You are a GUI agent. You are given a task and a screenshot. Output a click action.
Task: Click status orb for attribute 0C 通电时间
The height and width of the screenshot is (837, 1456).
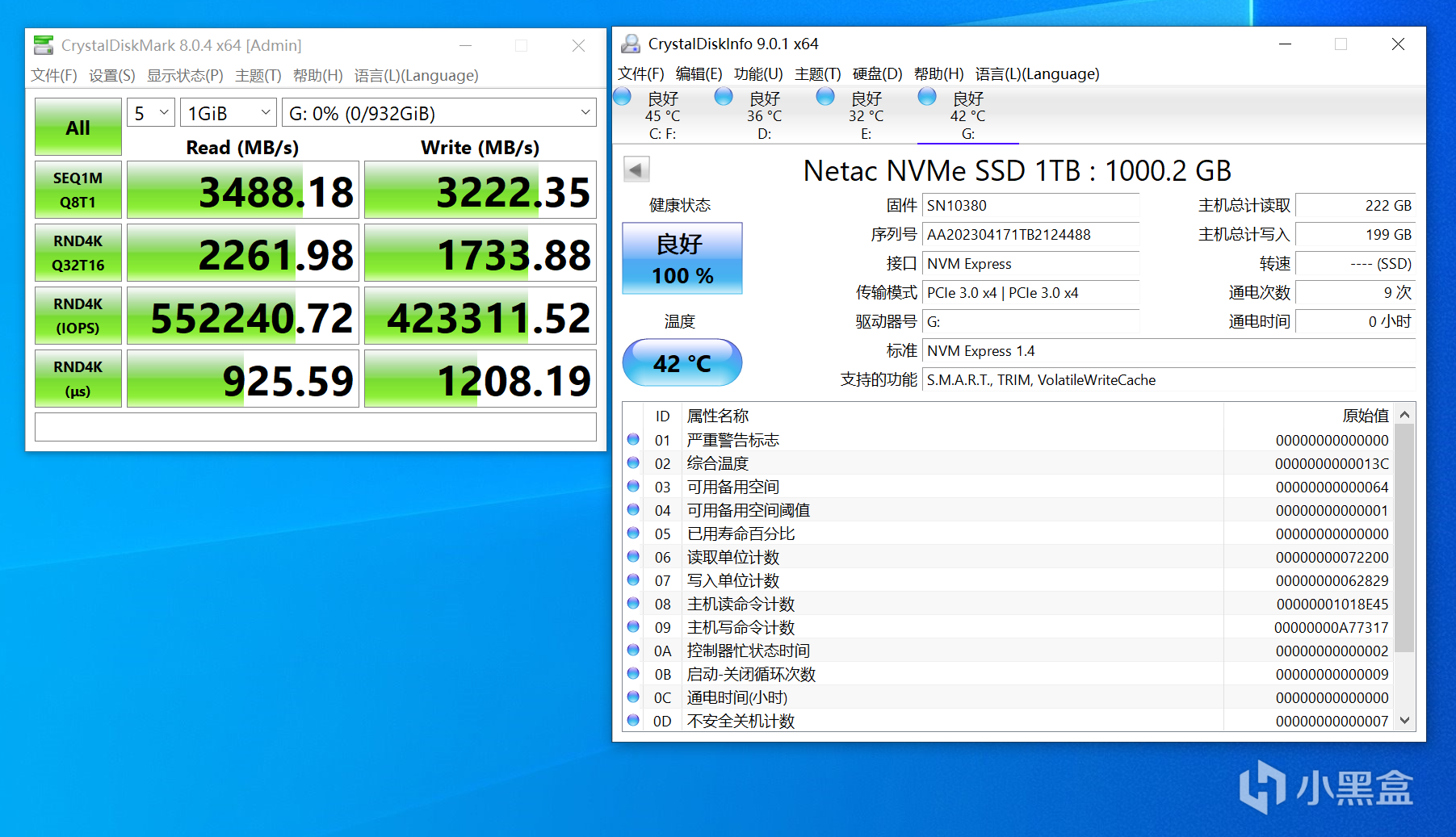tap(634, 697)
